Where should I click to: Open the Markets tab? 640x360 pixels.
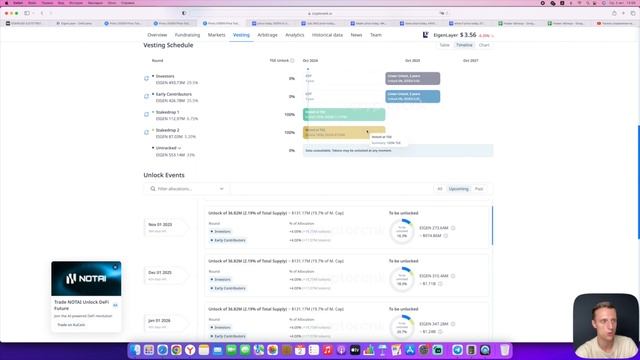point(216,35)
